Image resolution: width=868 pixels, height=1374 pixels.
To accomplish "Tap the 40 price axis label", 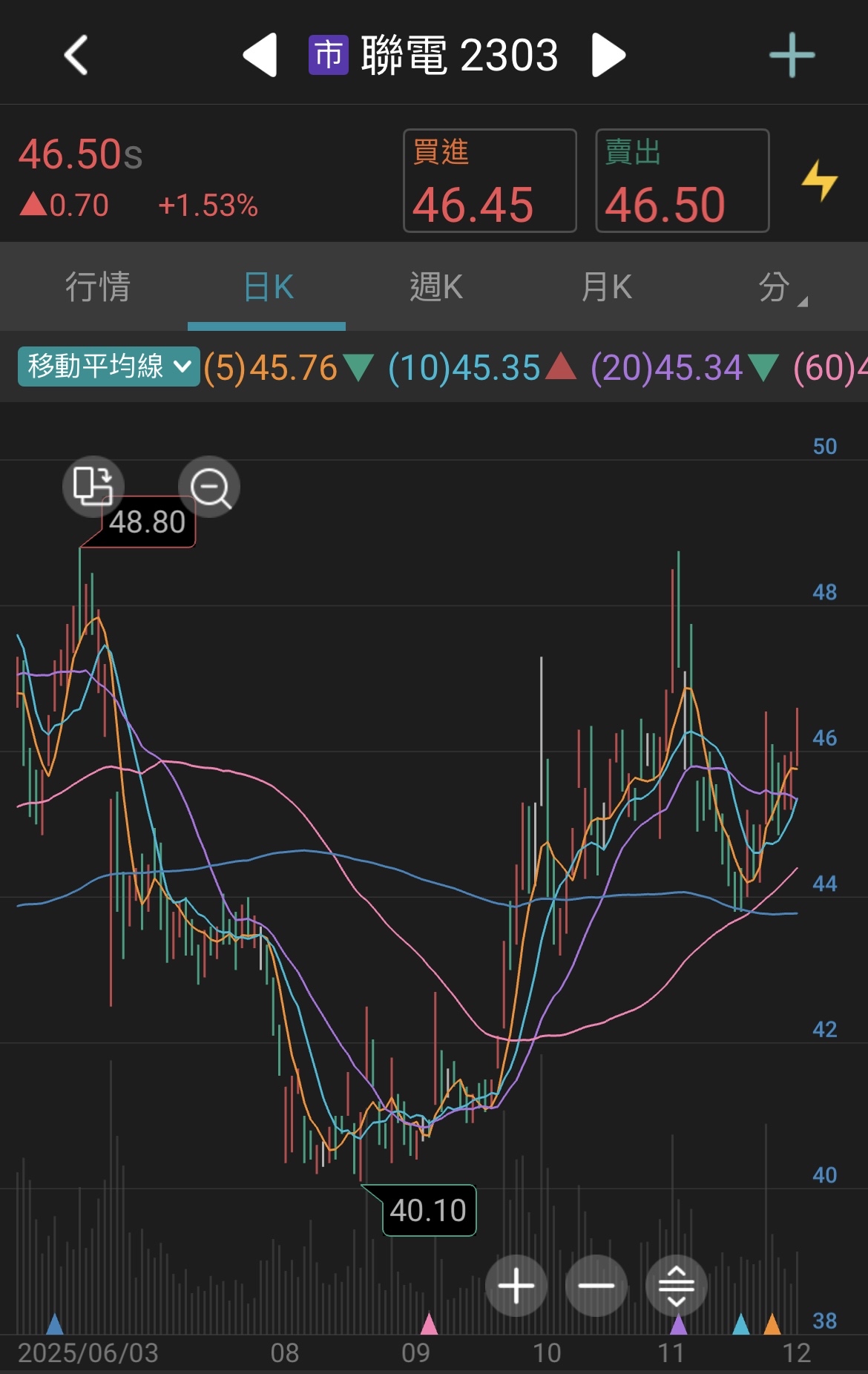I will click(x=824, y=1175).
